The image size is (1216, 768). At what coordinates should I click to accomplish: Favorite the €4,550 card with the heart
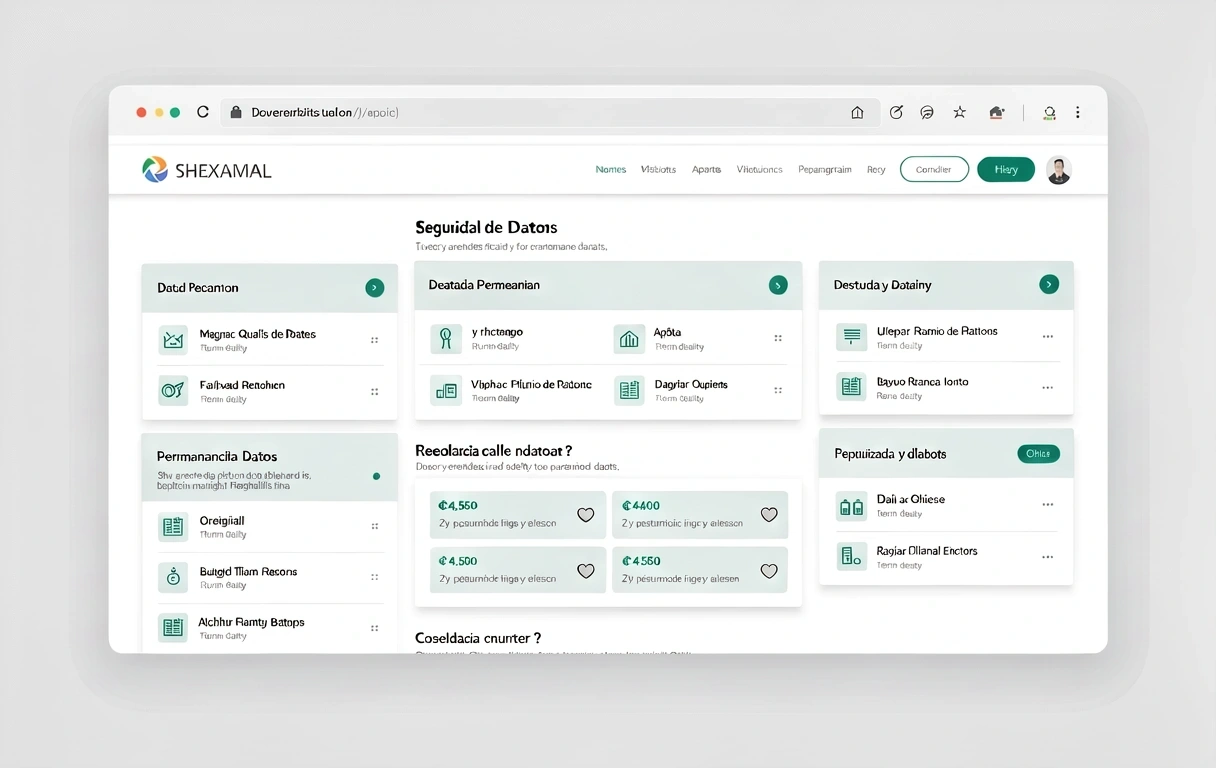586,515
